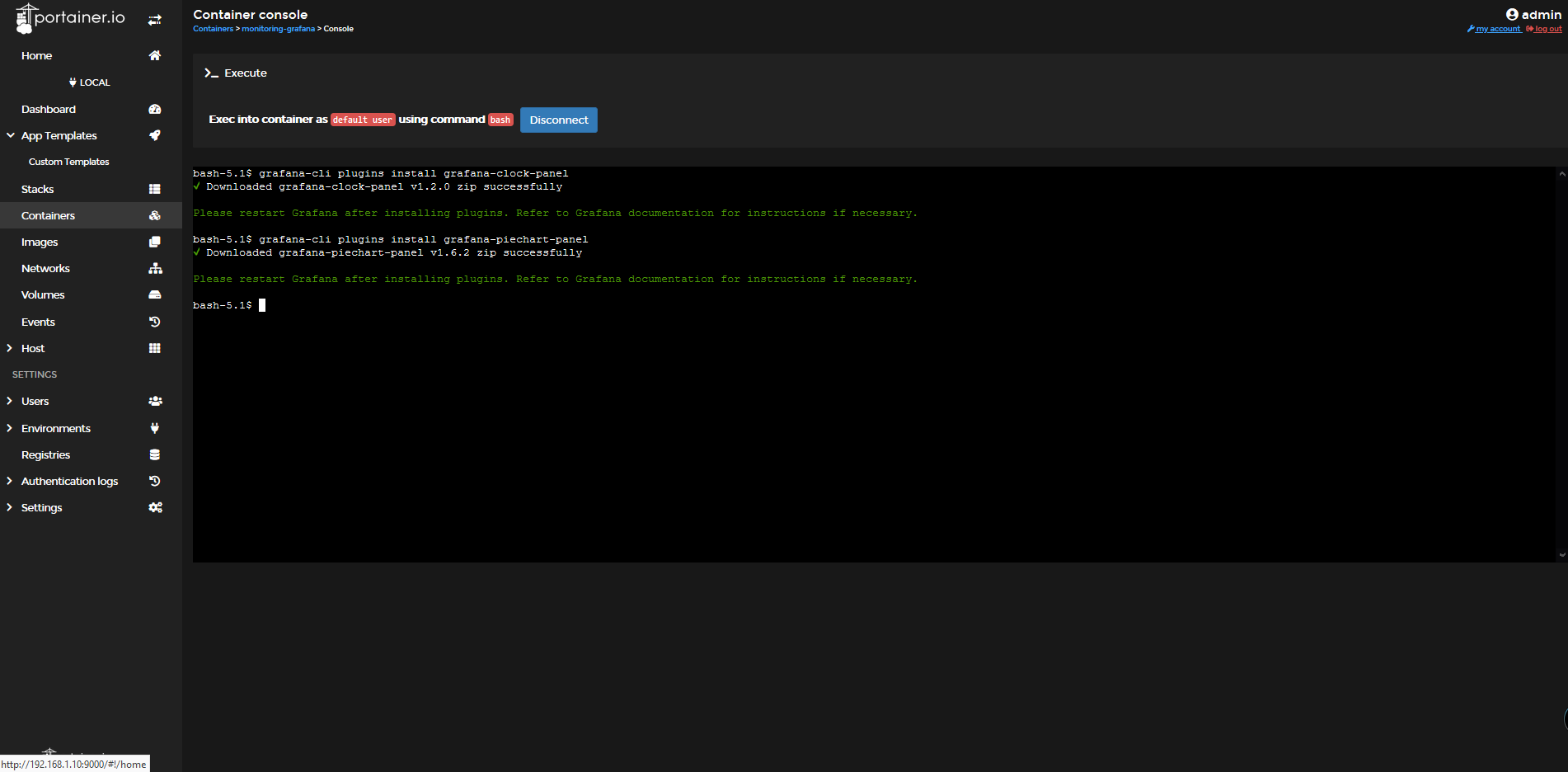Click the 'default user' red label

363,120
